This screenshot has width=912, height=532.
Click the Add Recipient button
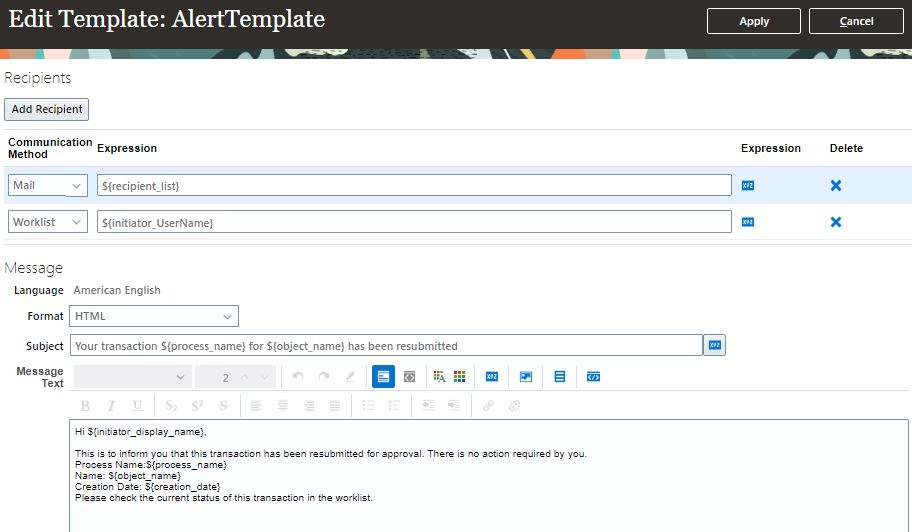coord(47,109)
